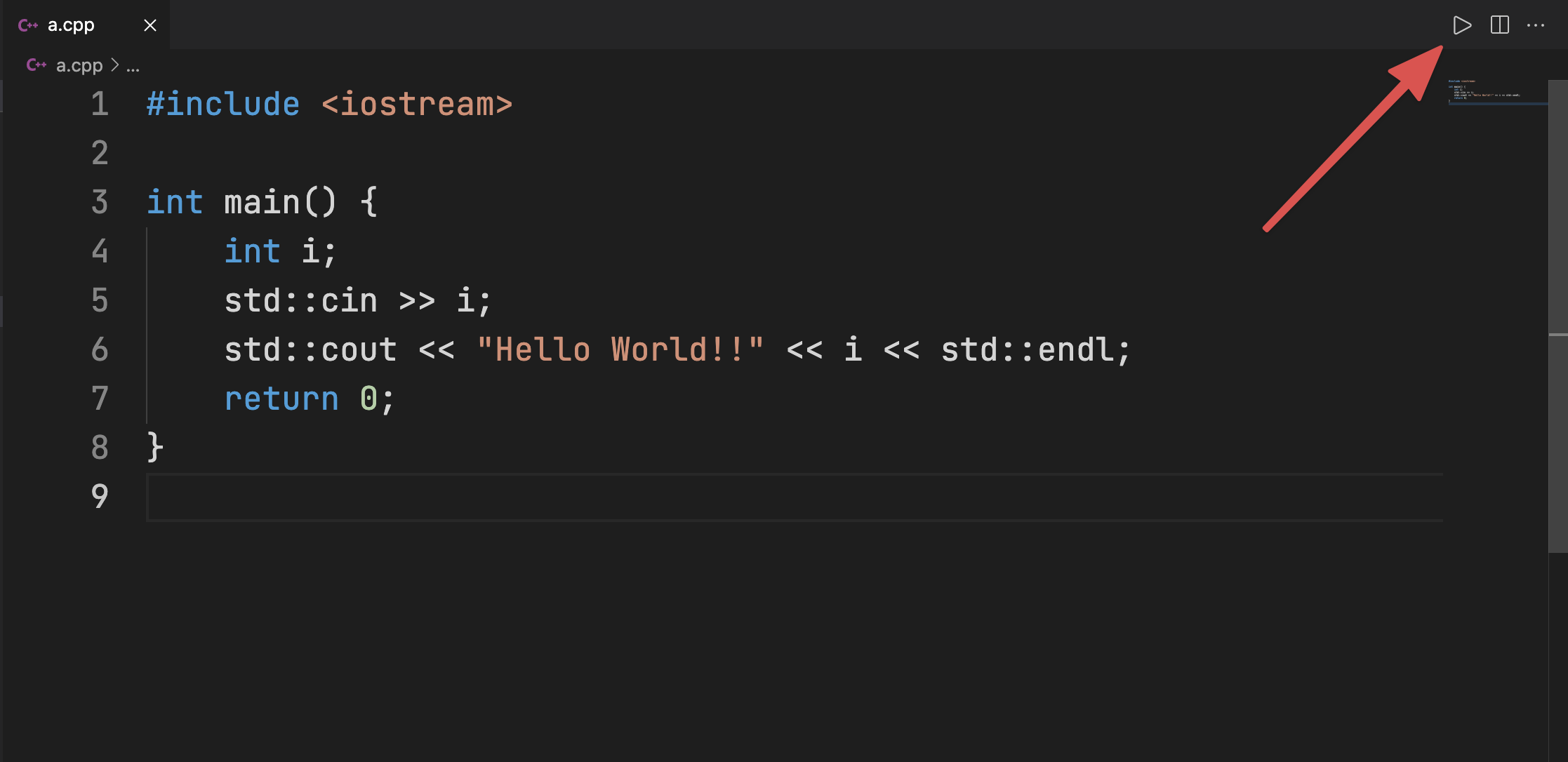Click the Split Editor Right icon
Viewport: 1568px width, 762px height.
1500,25
